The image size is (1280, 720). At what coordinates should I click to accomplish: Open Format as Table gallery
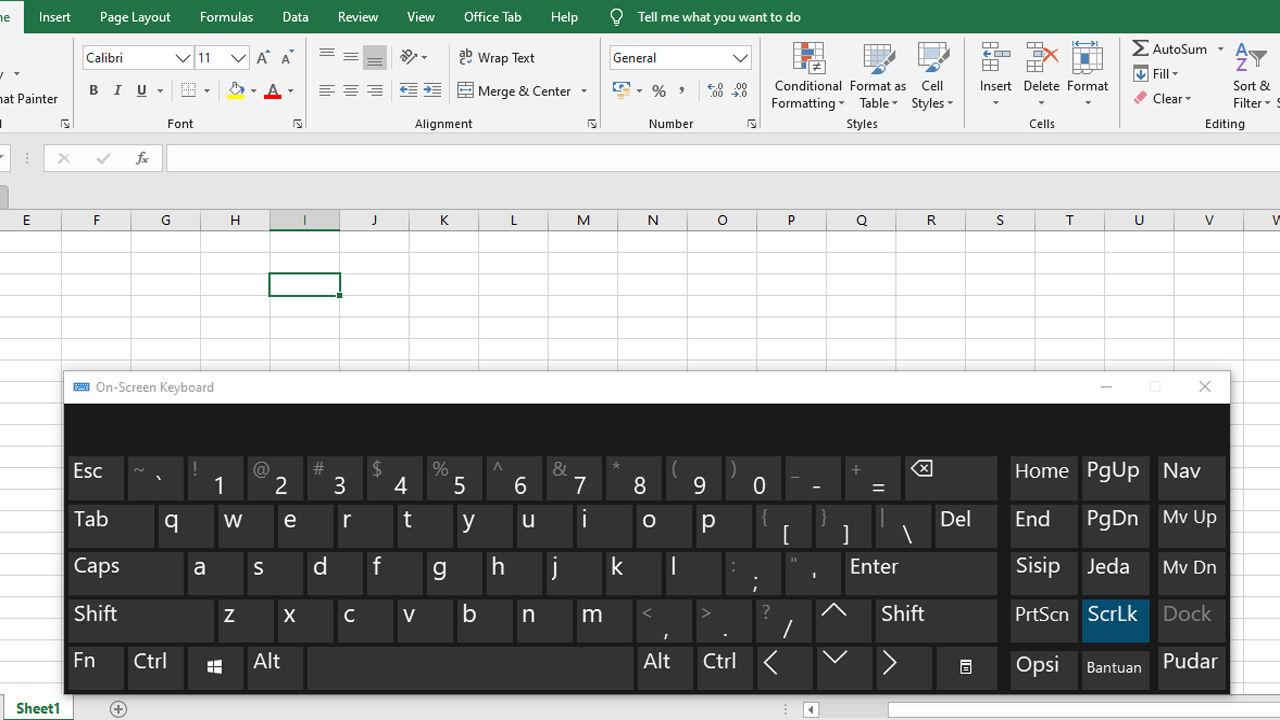pyautogui.click(x=878, y=76)
